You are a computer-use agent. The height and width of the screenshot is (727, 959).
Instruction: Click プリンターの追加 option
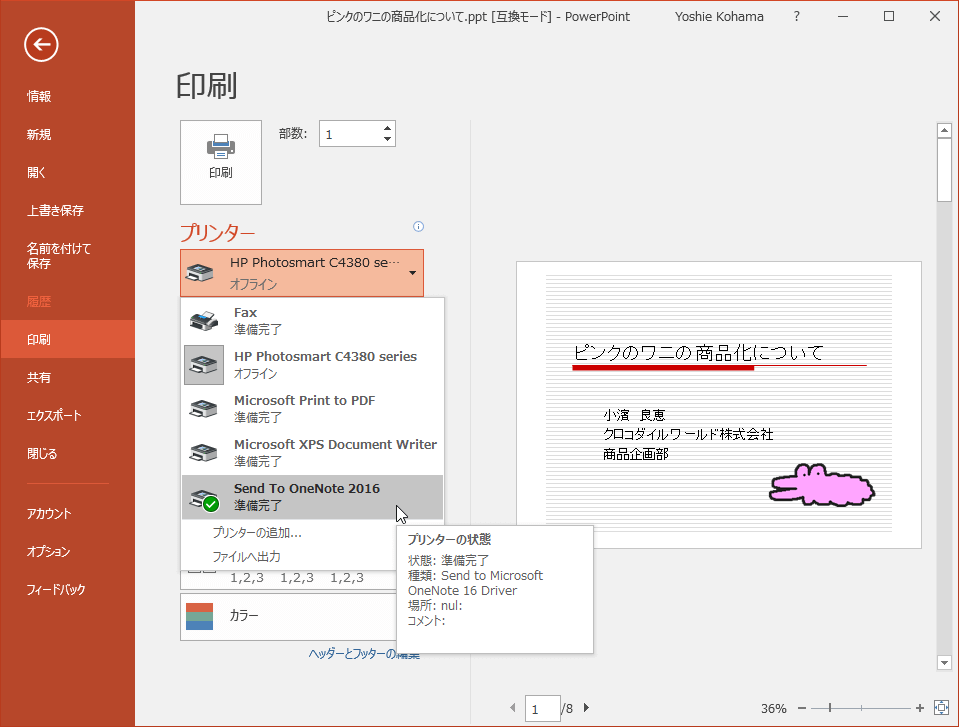pos(257,533)
